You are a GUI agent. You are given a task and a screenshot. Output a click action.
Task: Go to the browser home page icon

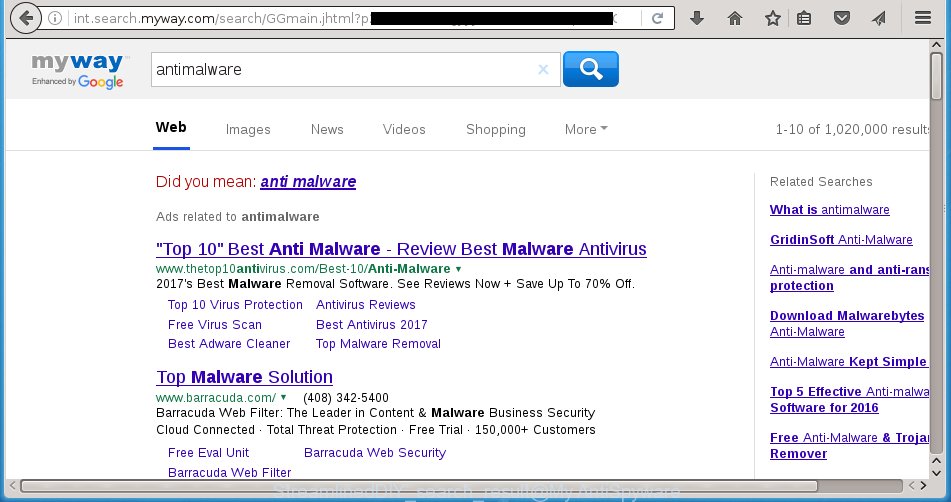pos(734,18)
